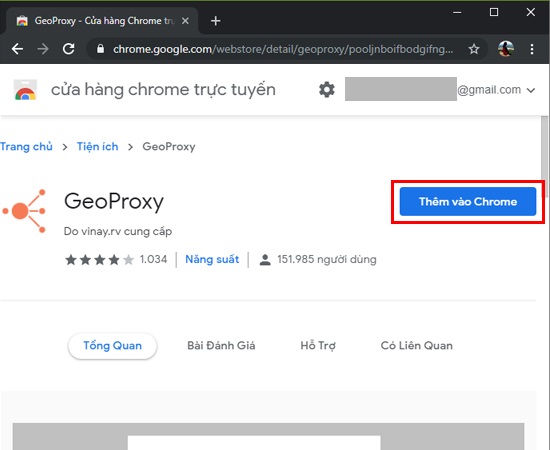The width and height of the screenshot is (550, 450).
Task: Click the extension screenshot preview
Action: click(268, 436)
